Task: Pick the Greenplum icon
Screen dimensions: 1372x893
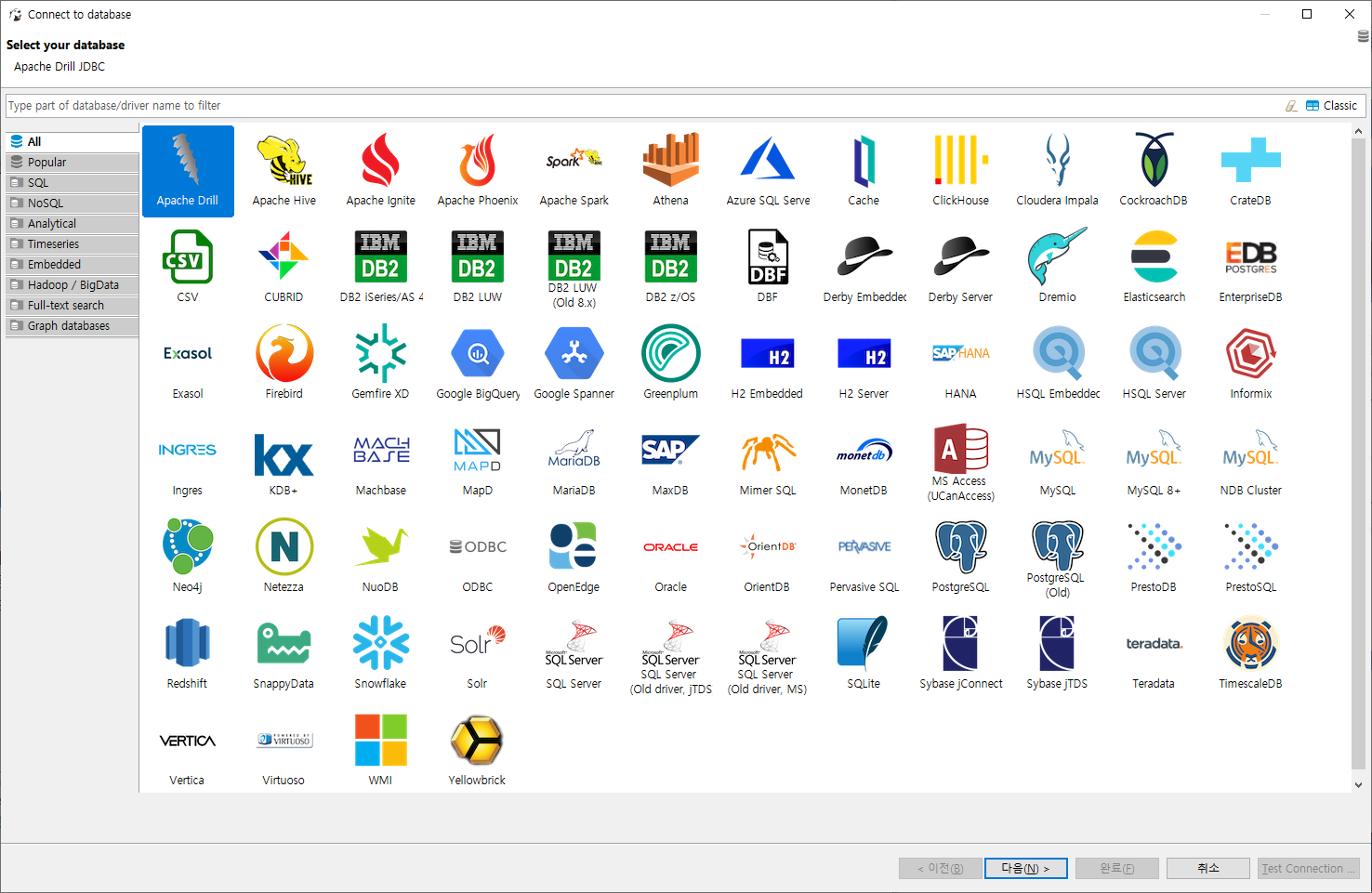Action: coord(670,353)
